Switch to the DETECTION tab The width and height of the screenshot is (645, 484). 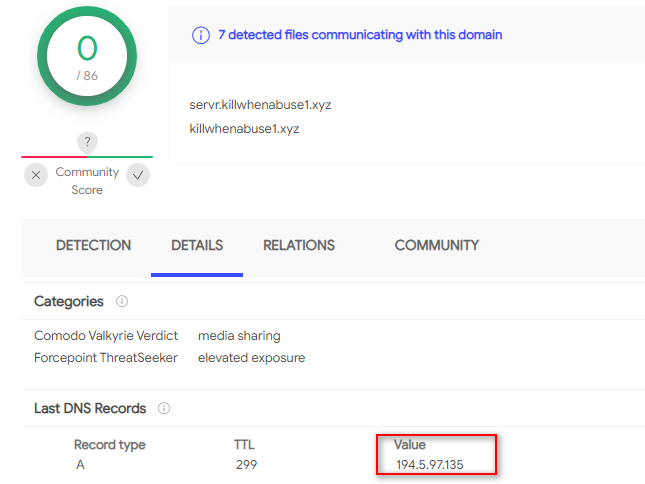[x=93, y=245]
